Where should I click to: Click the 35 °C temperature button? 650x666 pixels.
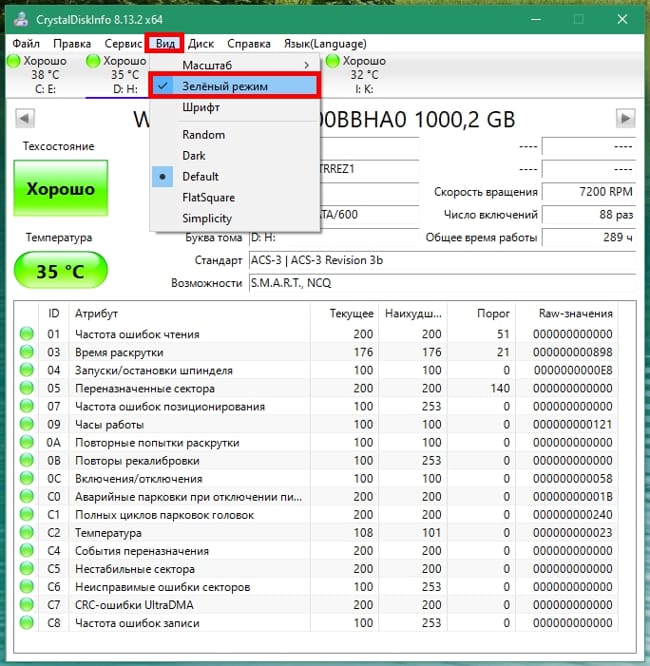pyautogui.click(x=61, y=271)
